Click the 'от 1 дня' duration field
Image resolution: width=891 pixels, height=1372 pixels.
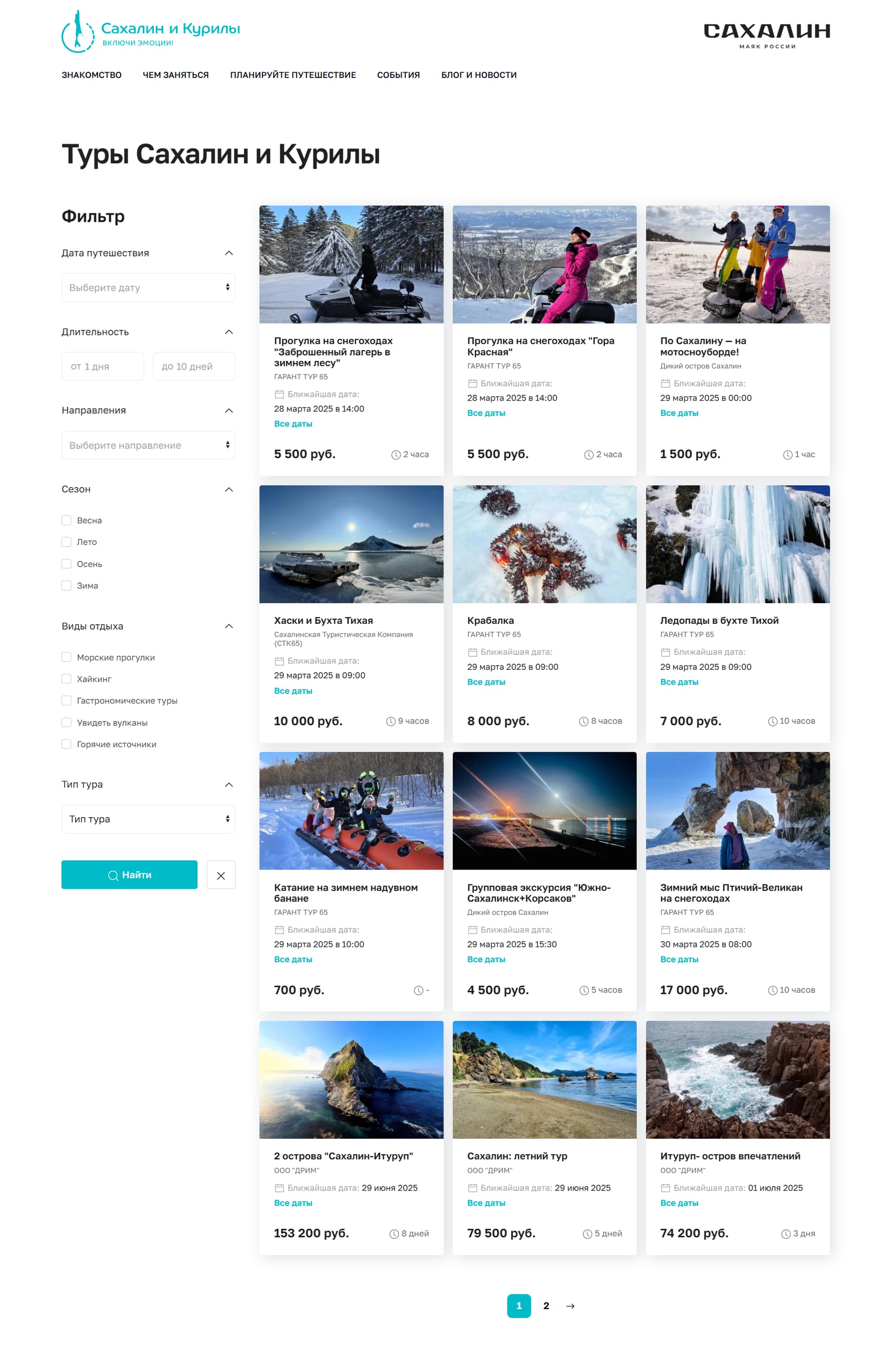pos(103,367)
